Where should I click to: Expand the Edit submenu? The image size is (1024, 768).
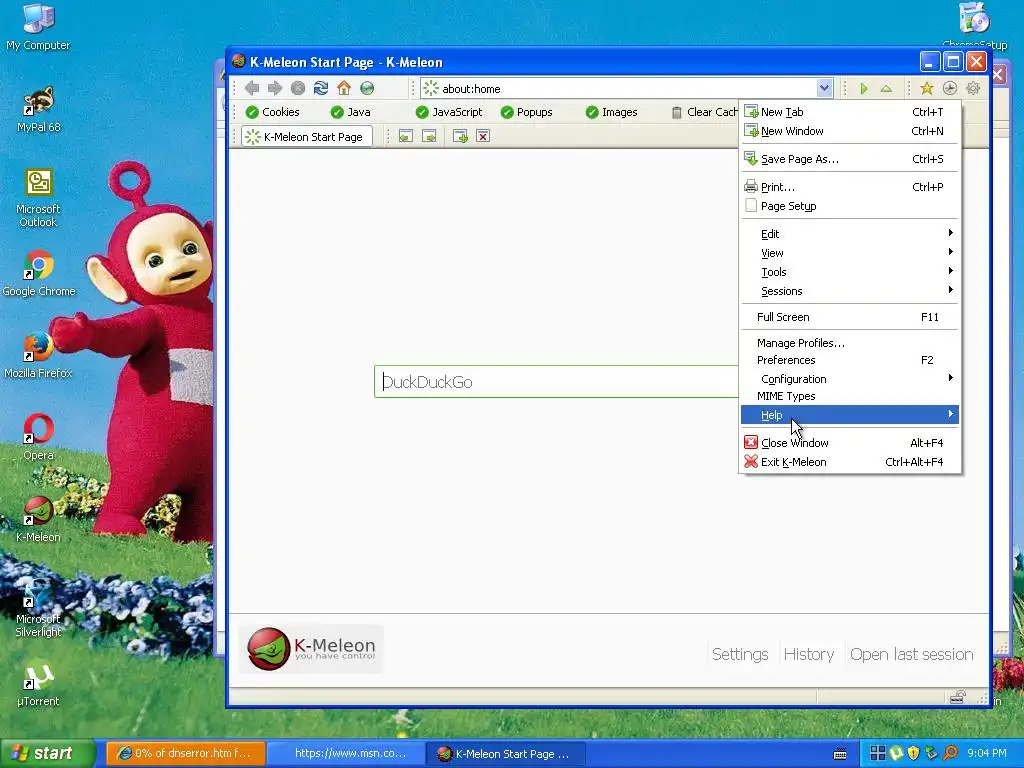point(850,234)
